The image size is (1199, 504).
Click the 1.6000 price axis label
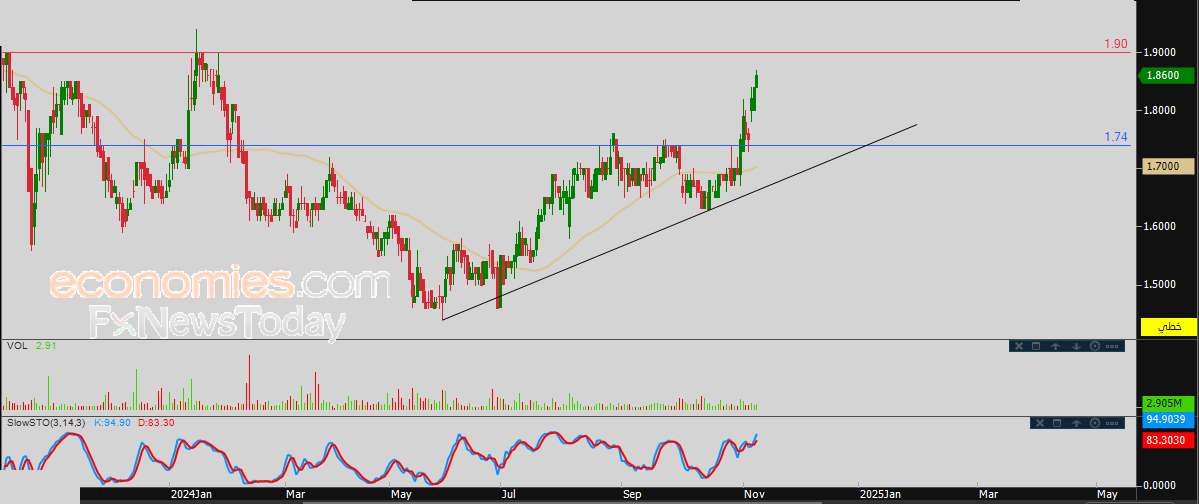[x=1159, y=226]
